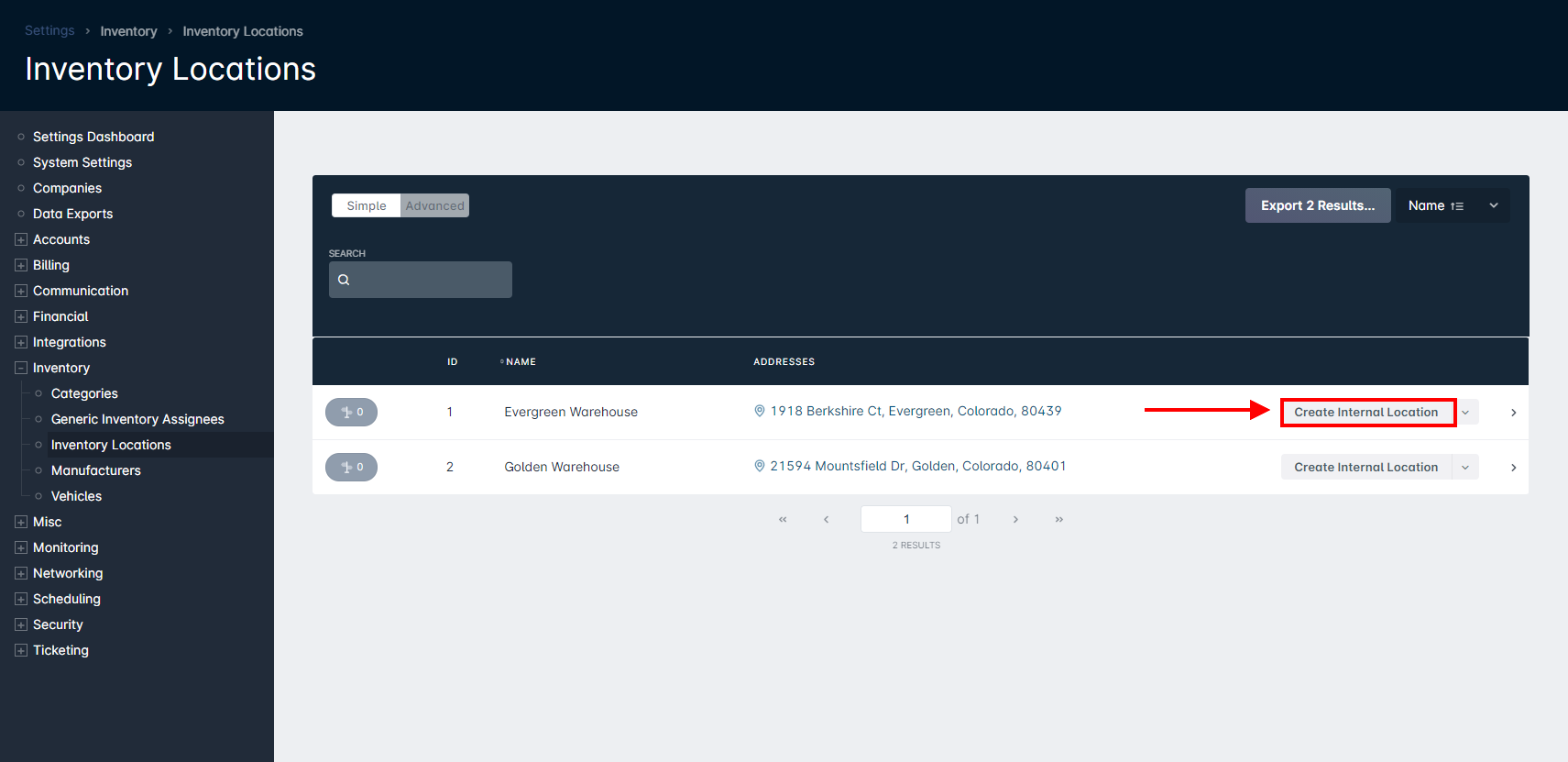The image size is (1568, 762).
Task: Open Generic Inventory Assignees page
Action: tap(137, 419)
